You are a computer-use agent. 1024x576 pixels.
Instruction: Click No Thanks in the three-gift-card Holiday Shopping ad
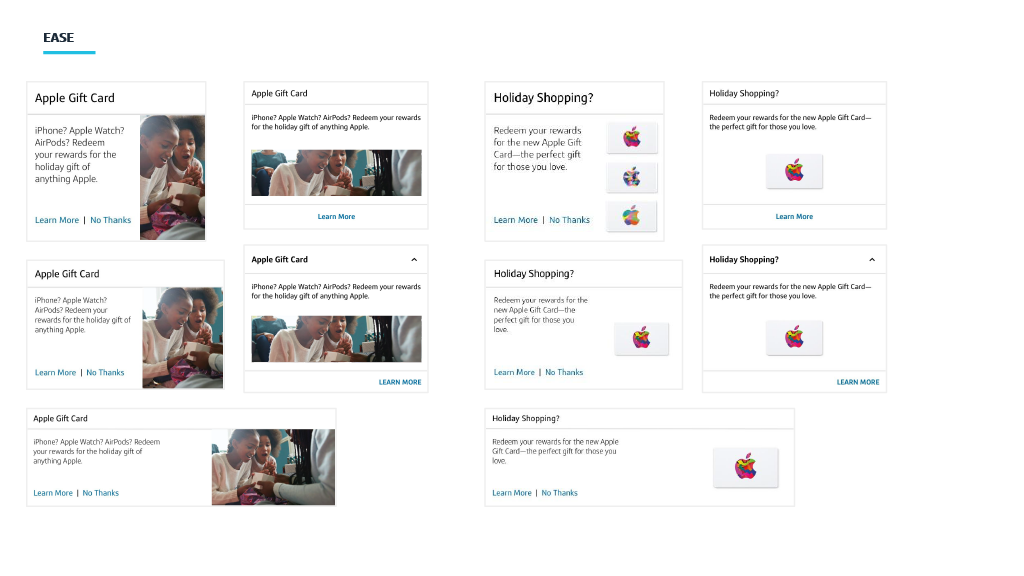point(569,220)
